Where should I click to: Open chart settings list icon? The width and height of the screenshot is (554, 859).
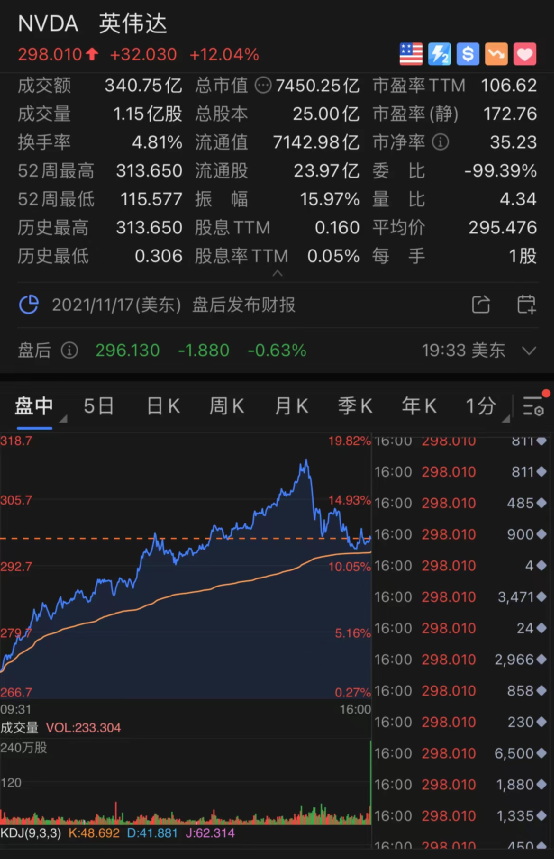point(533,406)
